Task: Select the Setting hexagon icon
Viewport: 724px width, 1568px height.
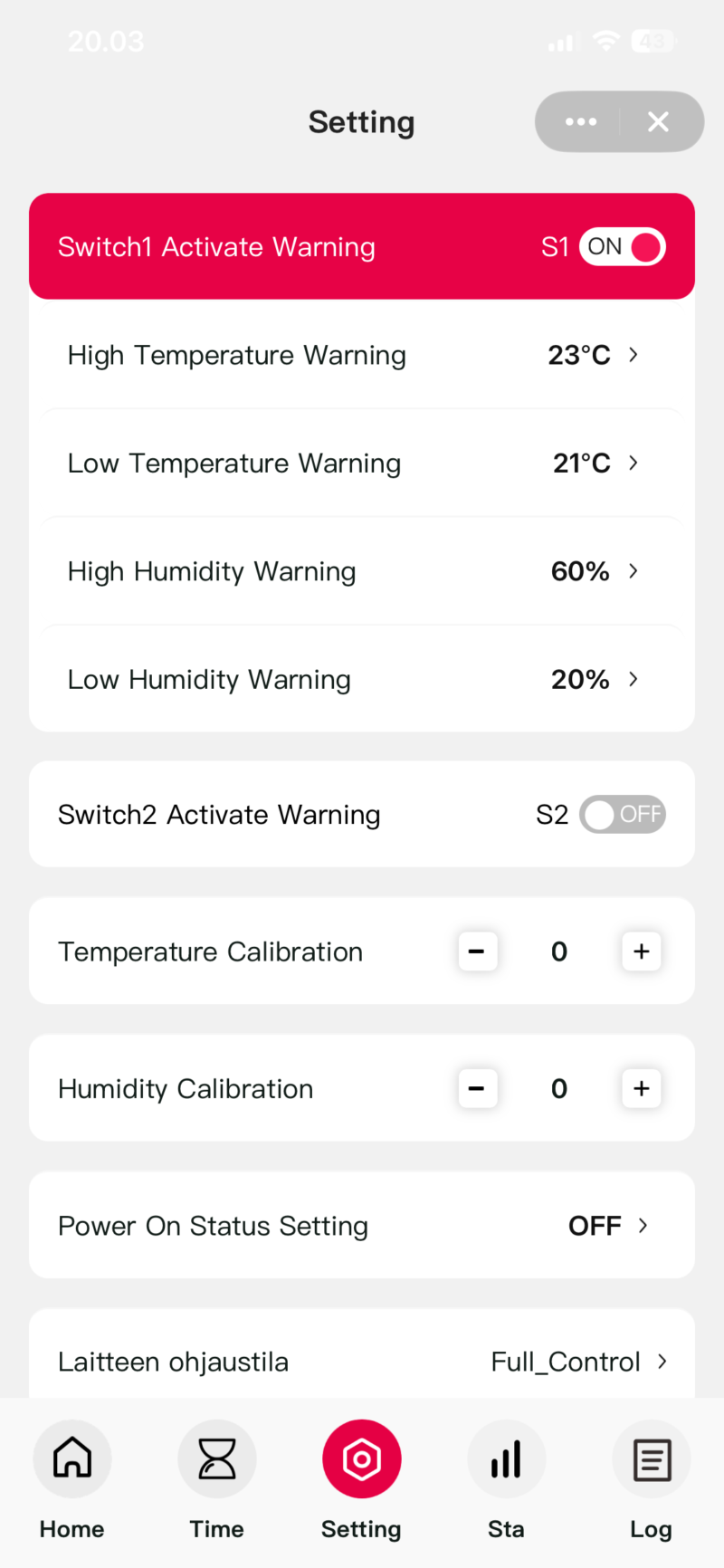Action: pos(362,1459)
